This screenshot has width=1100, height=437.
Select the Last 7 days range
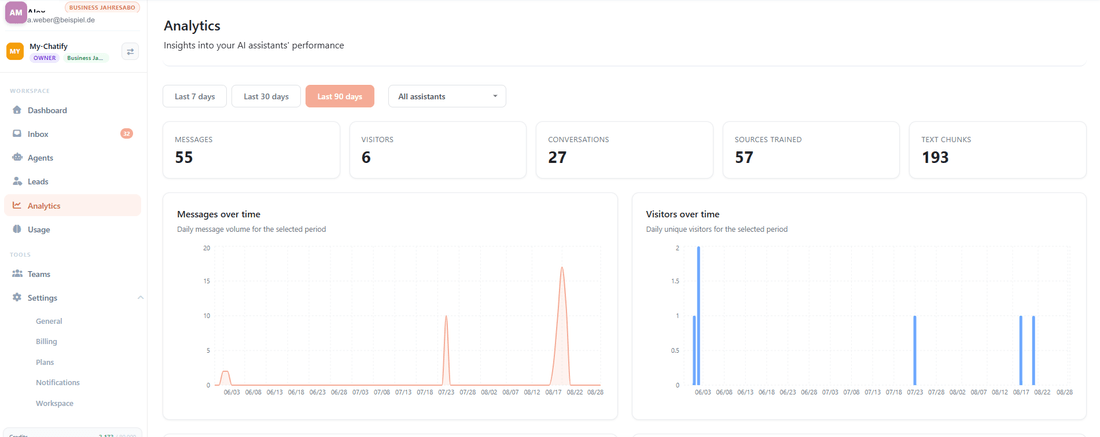click(x=194, y=97)
